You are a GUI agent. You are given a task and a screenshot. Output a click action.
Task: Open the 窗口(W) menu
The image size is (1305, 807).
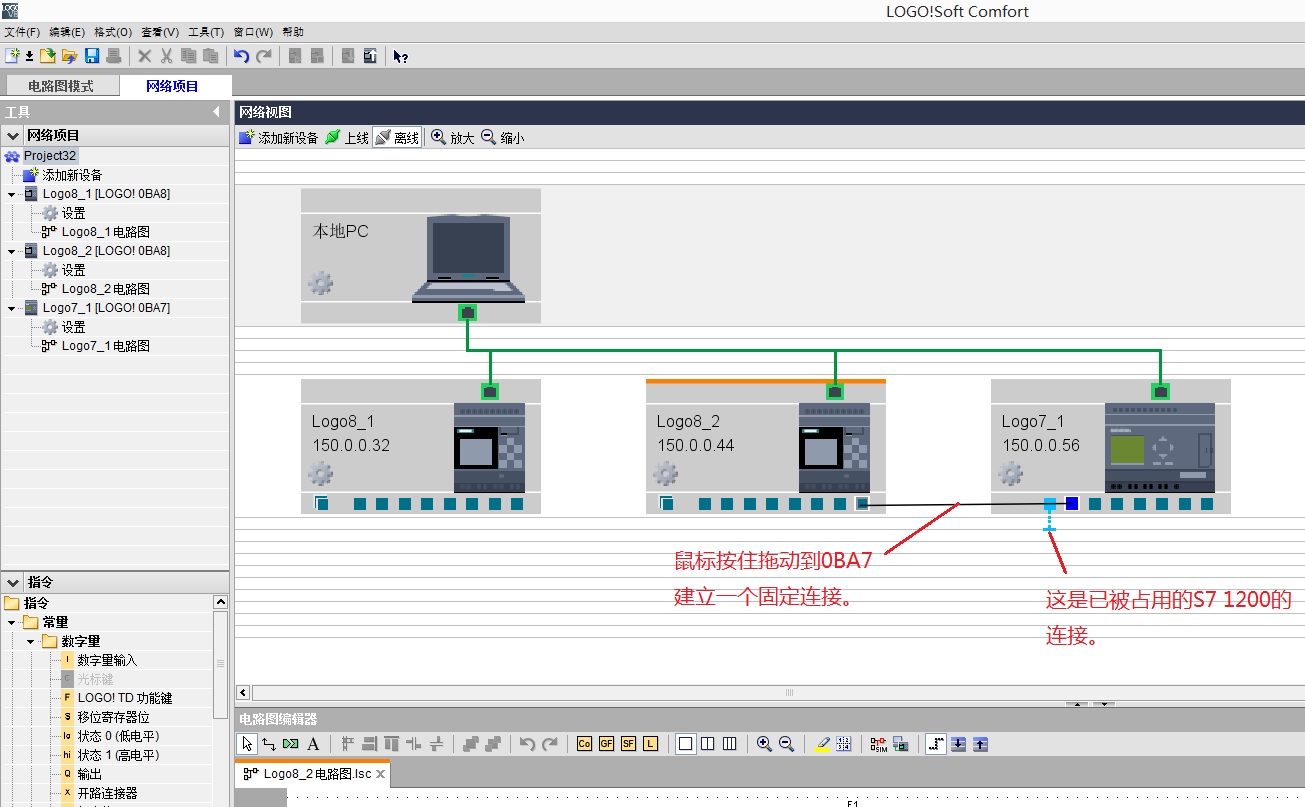pos(253,32)
